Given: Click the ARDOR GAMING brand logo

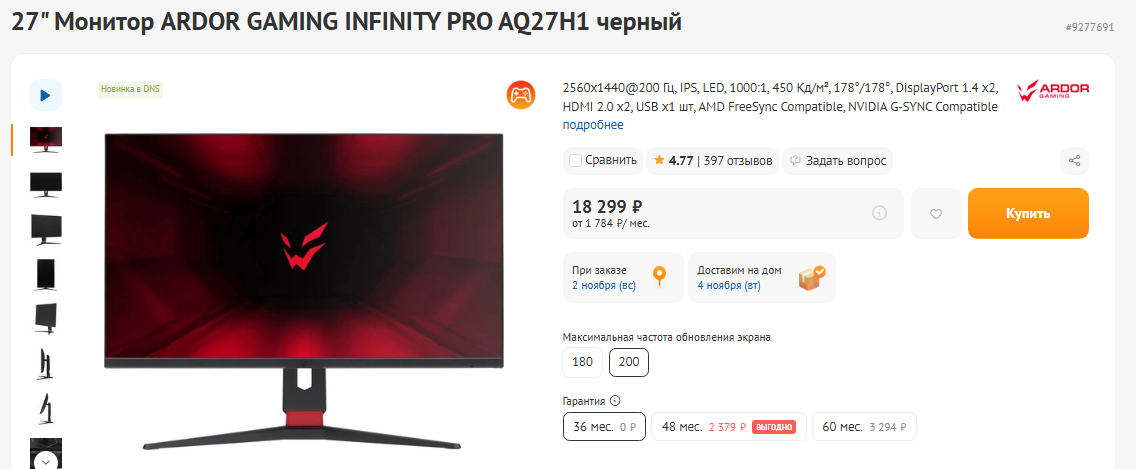Looking at the screenshot, I should tap(1053, 91).
